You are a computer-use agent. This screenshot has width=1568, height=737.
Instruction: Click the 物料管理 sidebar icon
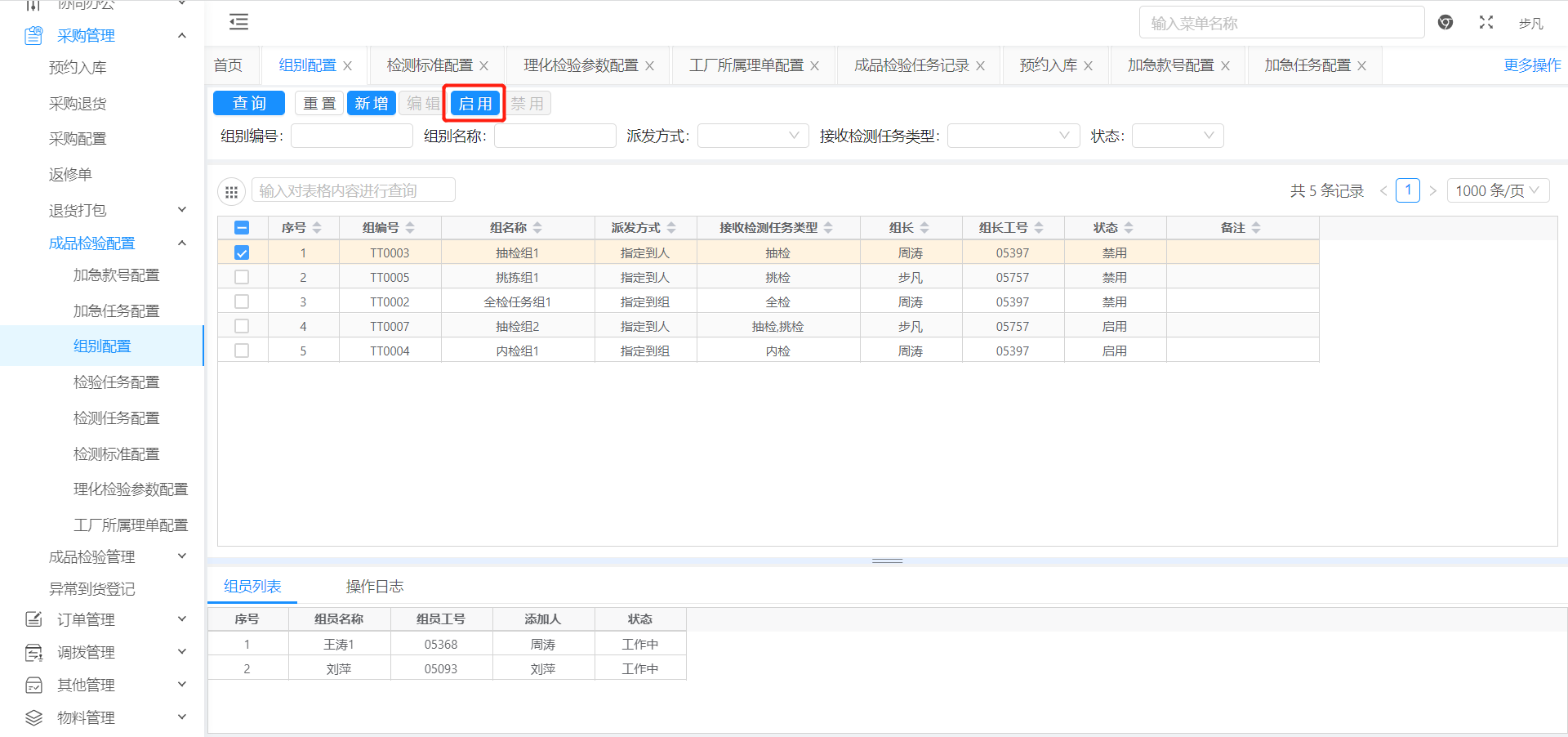(33, 717)
